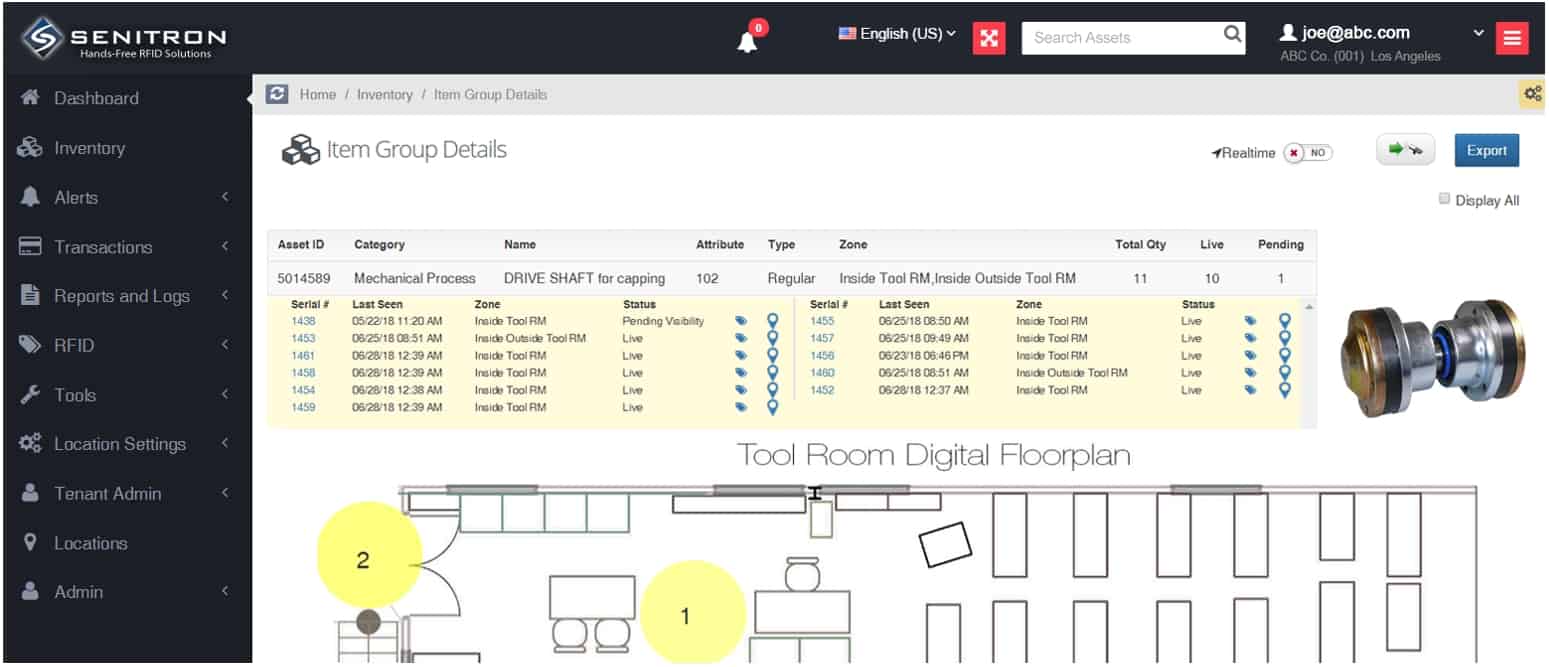1549x667 pixels.
Task: Open the settings gears icon at right edge
Action: [1532, 94]
